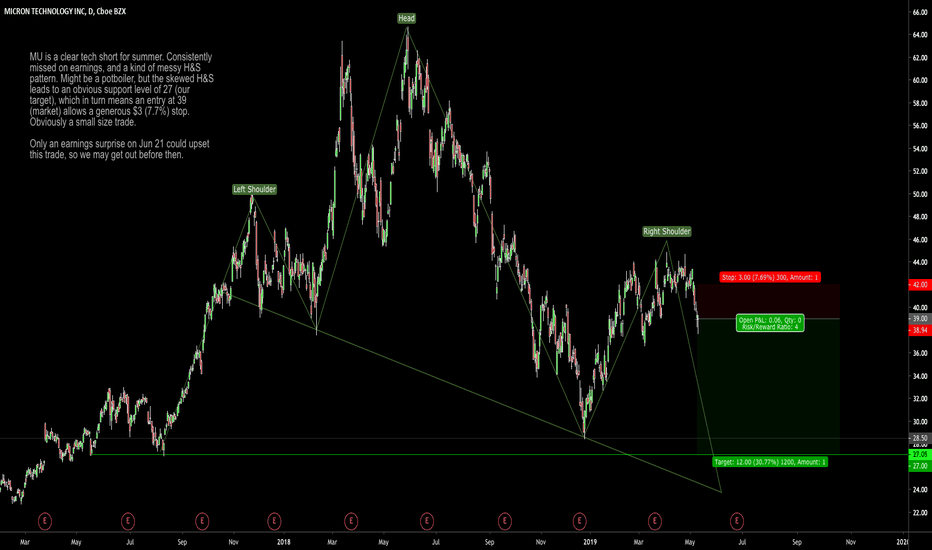
Task: Click the green Target 12.00 (30.77%) label
Action: [770, 462]
